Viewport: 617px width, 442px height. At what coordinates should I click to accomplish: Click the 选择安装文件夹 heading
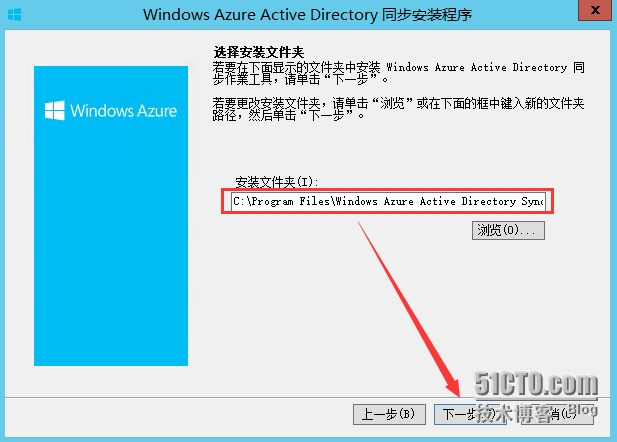[259, 52]
